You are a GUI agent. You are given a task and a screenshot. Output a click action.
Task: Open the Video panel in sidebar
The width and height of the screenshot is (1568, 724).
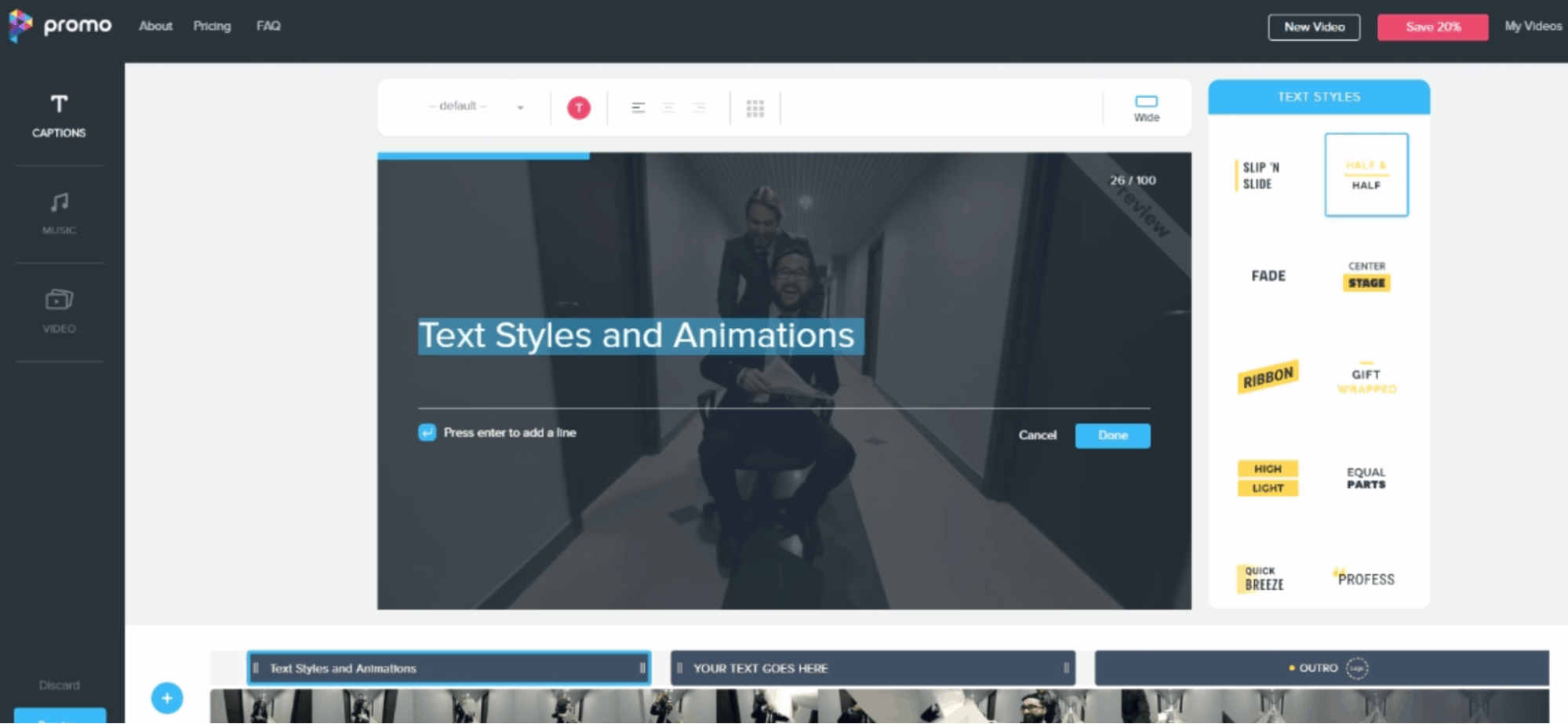click(59, 311)
